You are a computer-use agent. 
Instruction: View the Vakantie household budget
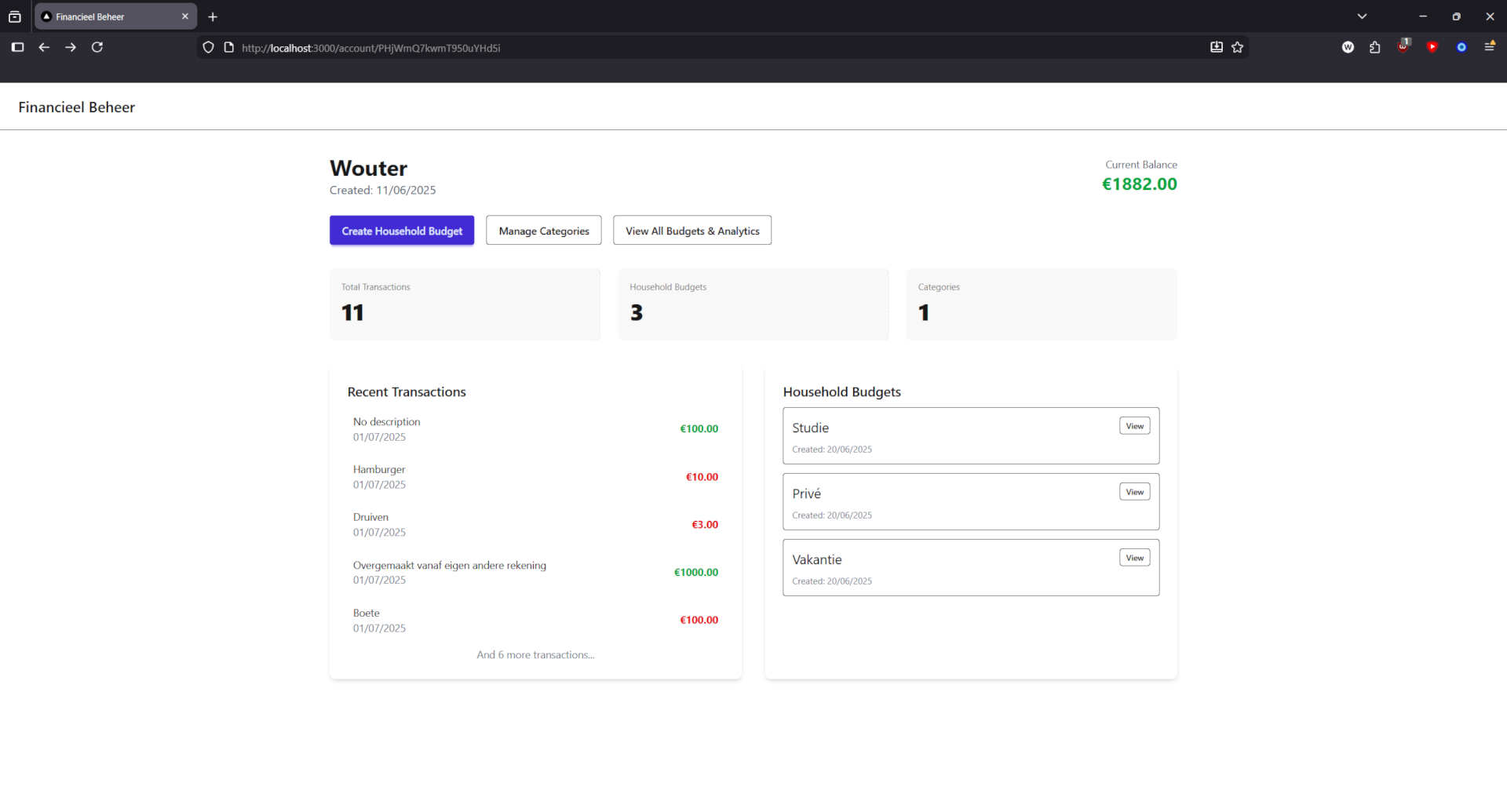[x=1134, y=558]
